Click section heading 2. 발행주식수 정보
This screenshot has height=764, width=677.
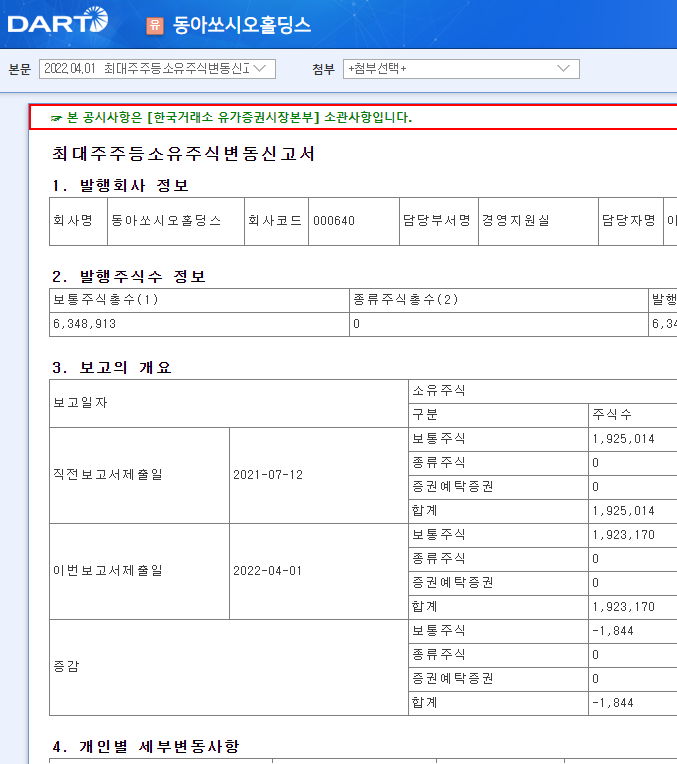click(x=129, y=277)
